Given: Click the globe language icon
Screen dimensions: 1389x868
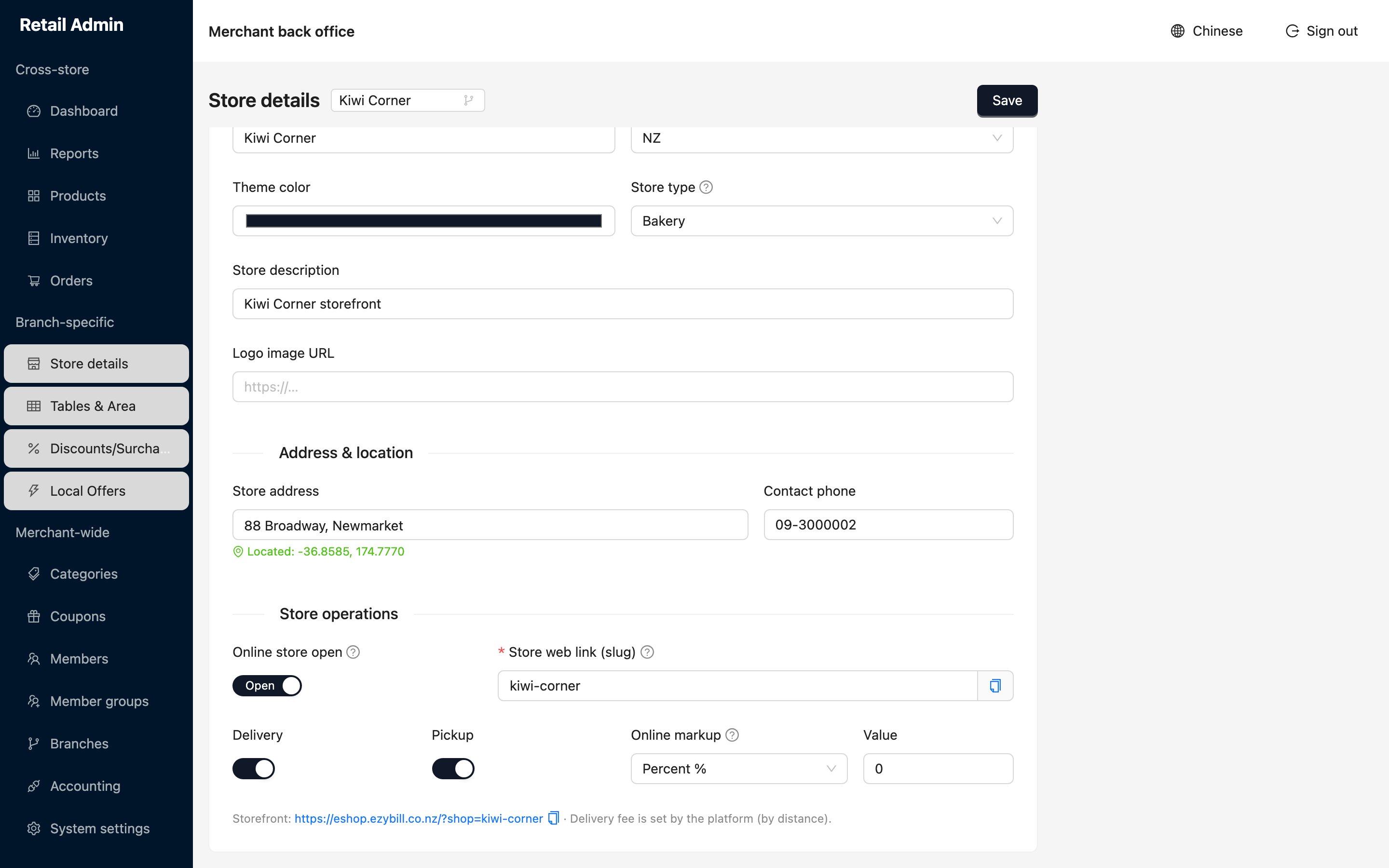Looking at the screenshot, I should point(1177,31).
